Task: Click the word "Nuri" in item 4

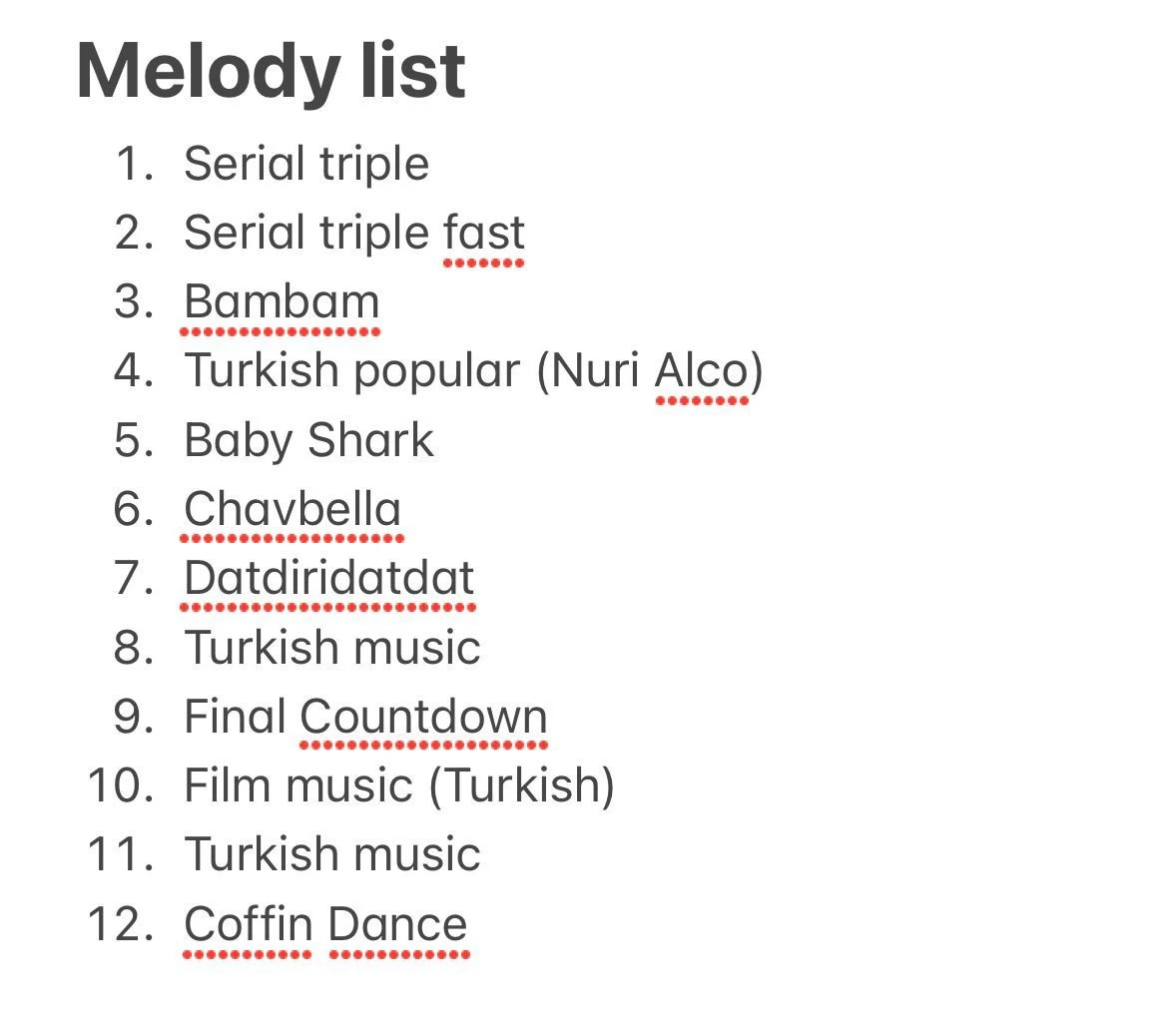Action: coord(596,371)
